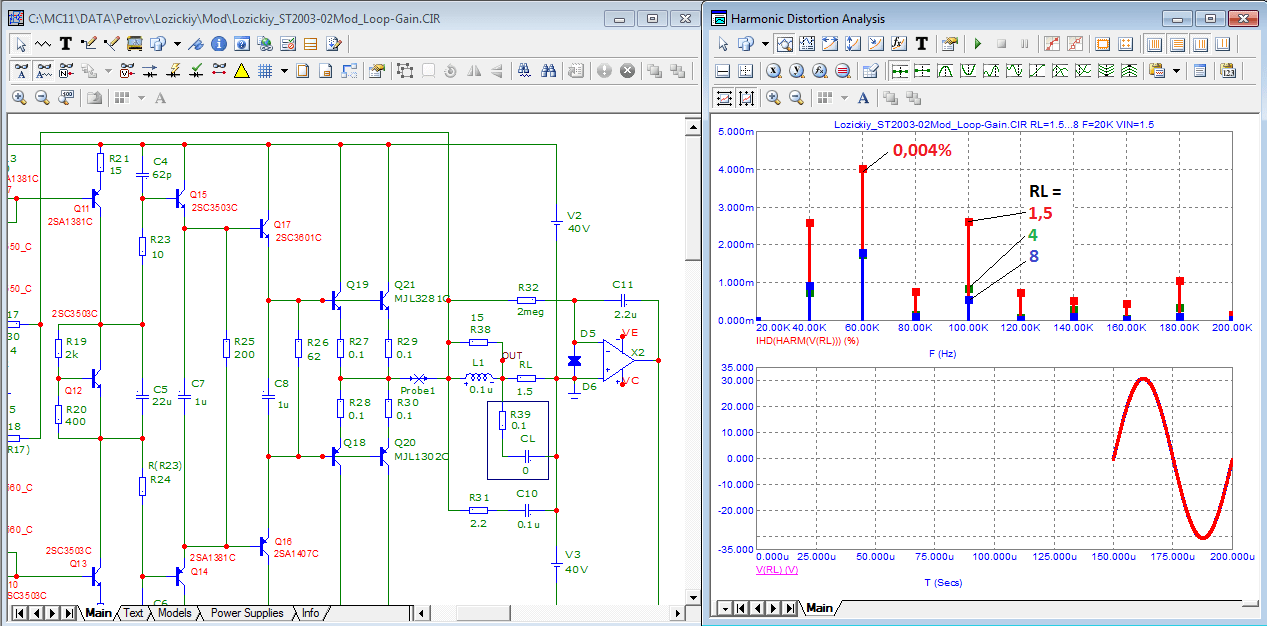1267x626 pixels.
Task: Toggle currents display icon
Action: coord(150,70)
